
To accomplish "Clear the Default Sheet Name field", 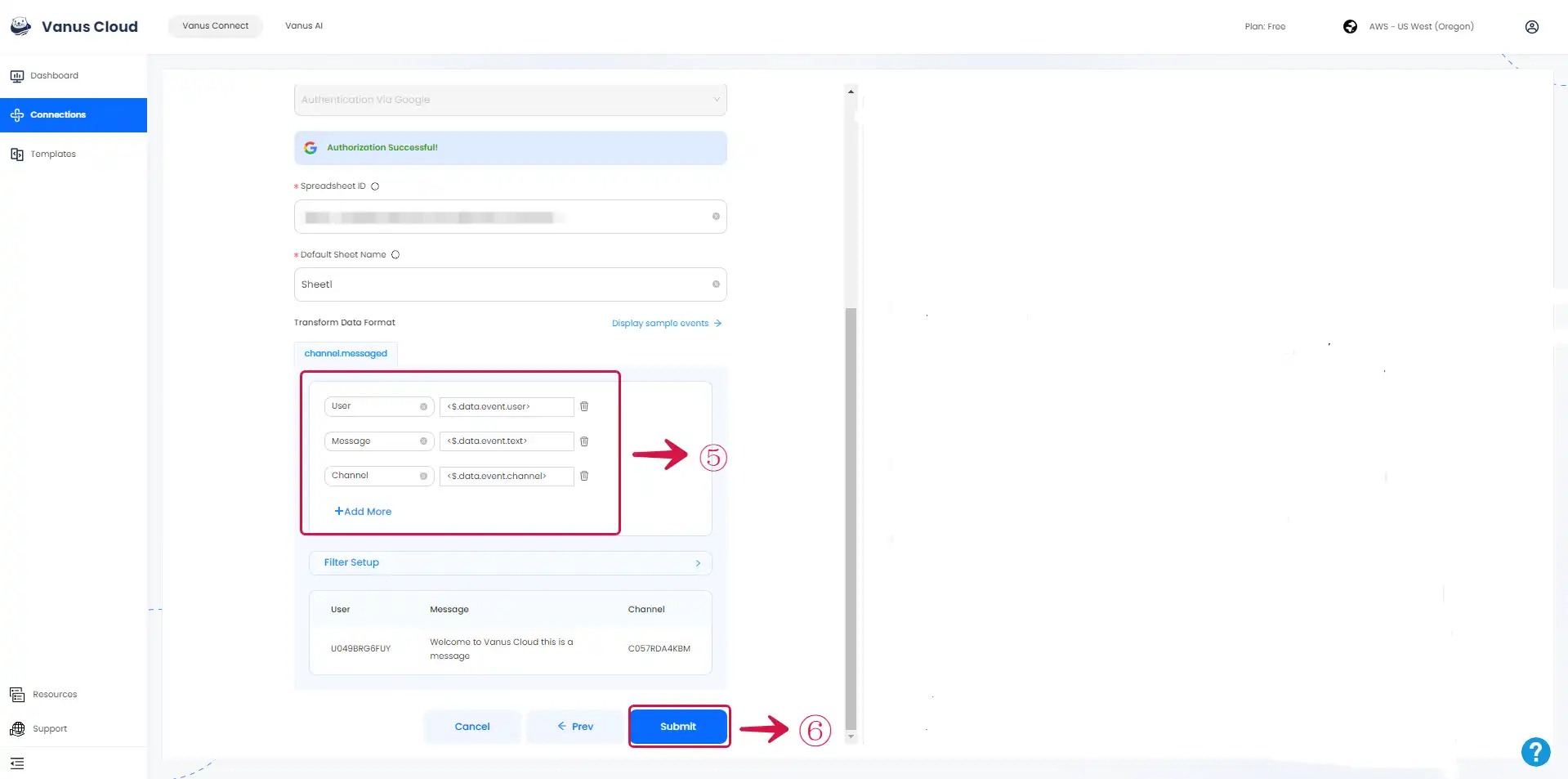I will click(716, 284).
